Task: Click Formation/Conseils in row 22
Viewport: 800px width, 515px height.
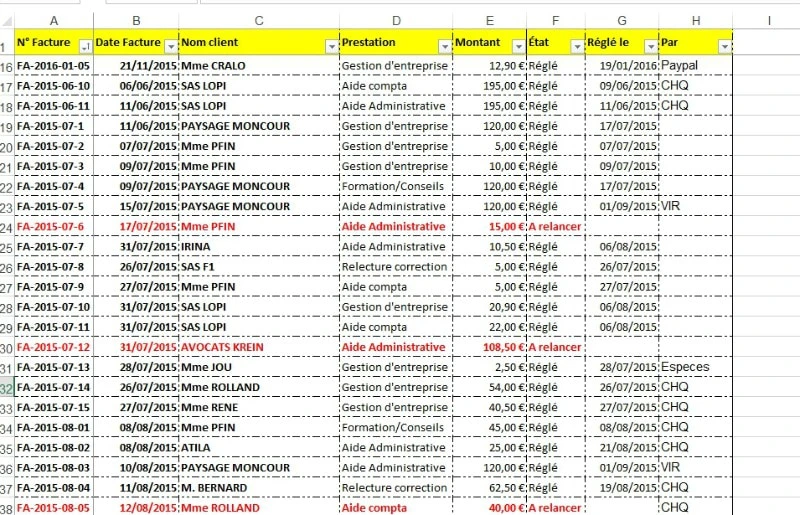Action: [396, 186]
